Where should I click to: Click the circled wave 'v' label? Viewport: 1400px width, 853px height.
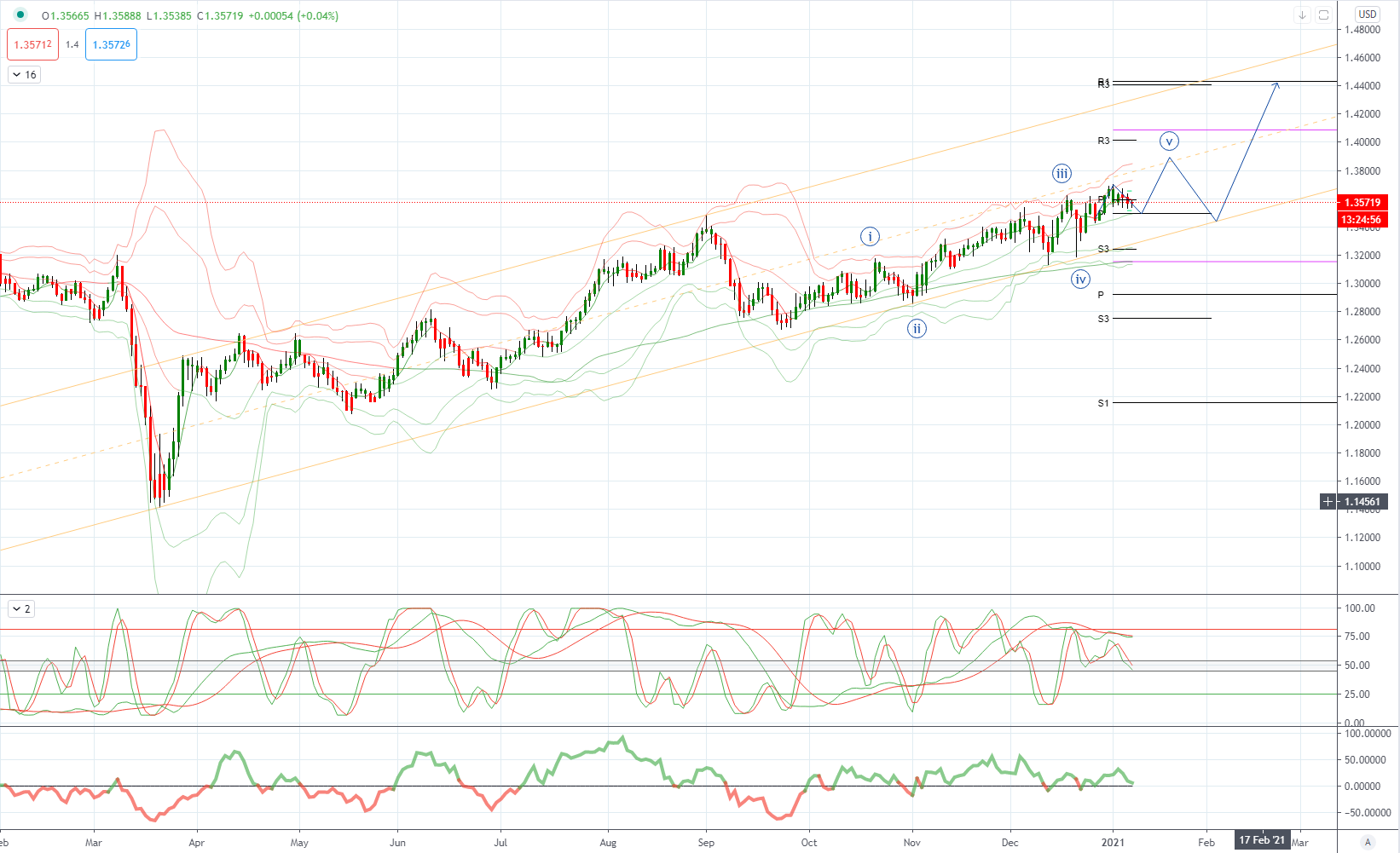[1169, 141]
